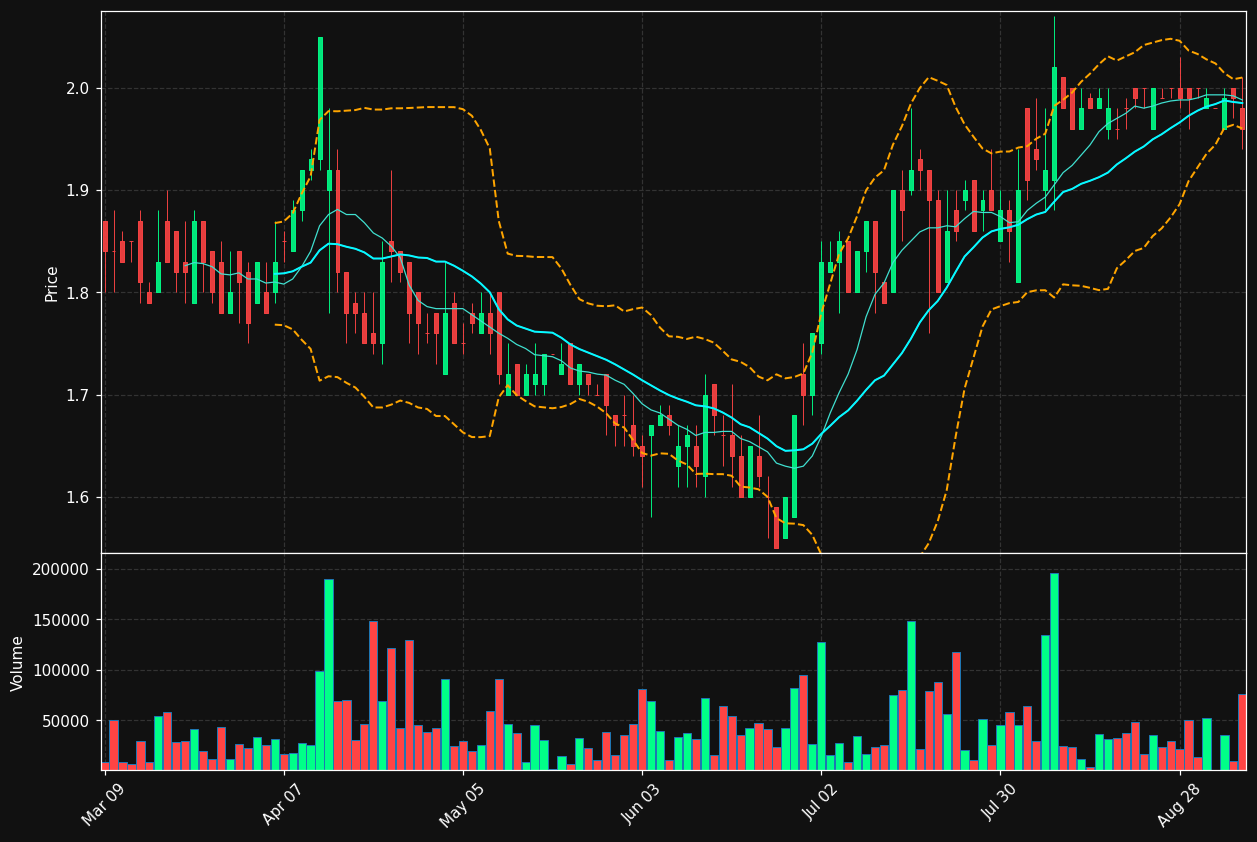Pick the Jul 02 date label
The height and width of the screenshot is (842, 1257).
820,803
